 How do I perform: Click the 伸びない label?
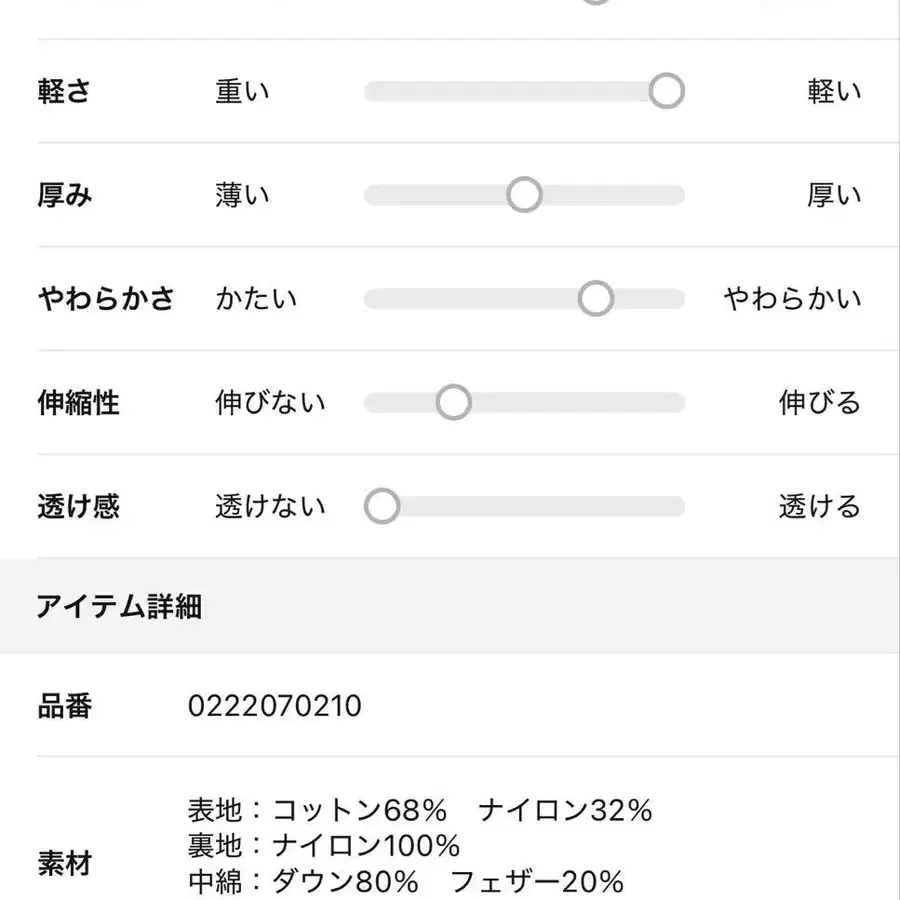(x=270, y=403)
